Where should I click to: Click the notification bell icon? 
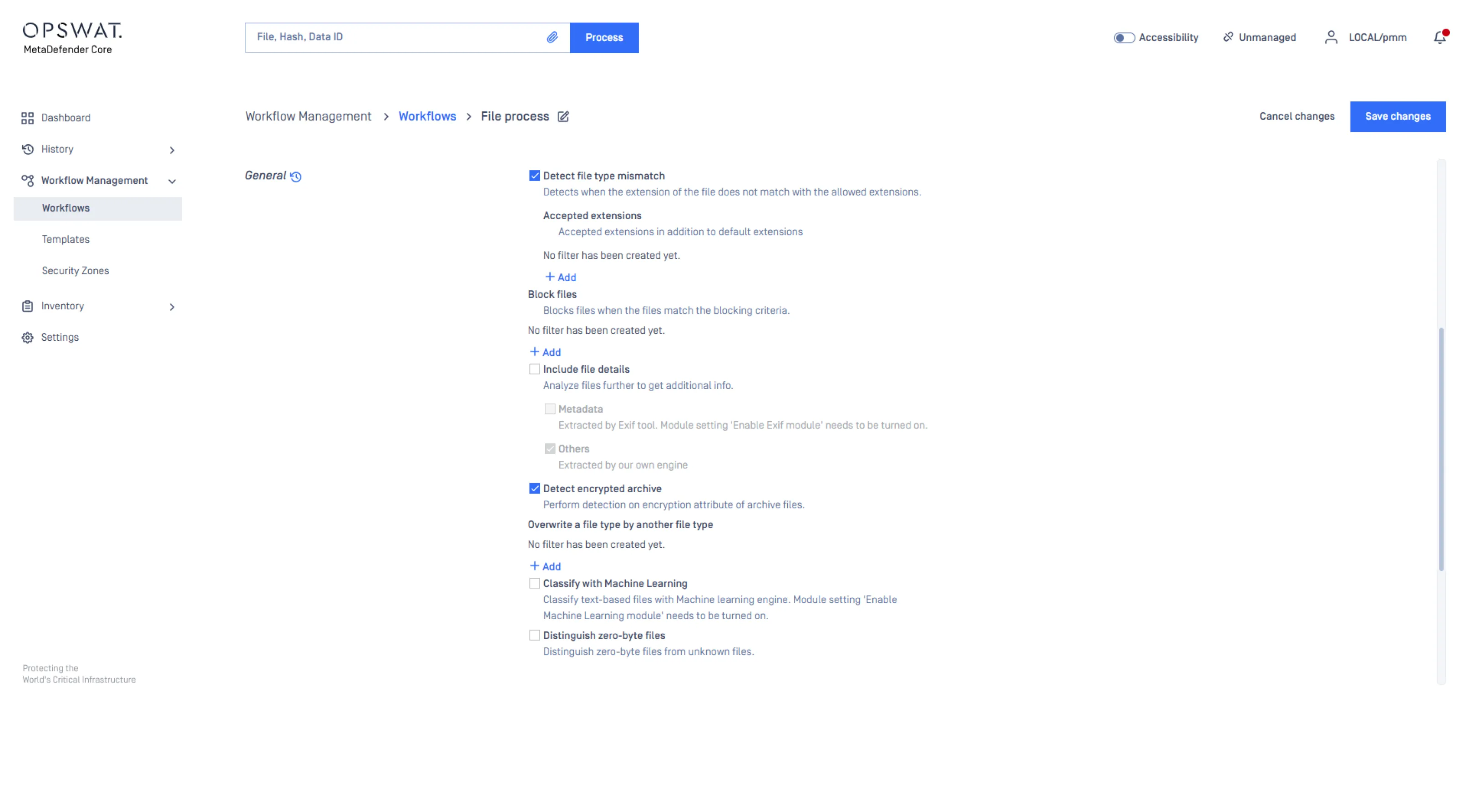pyautogui.click(x=1439, y=38)
